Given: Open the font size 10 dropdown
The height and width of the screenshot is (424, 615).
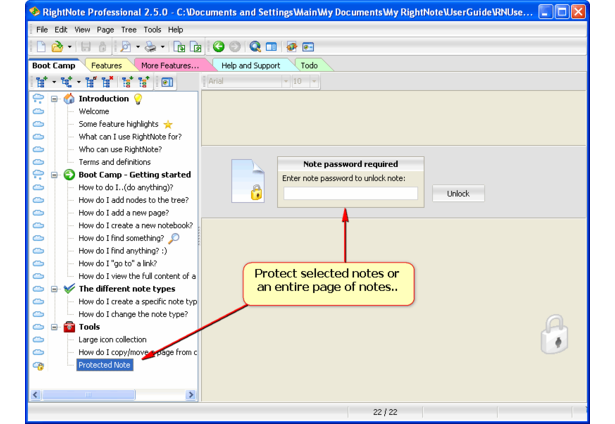Looking at the screenshot, I should tap(314, 81).
